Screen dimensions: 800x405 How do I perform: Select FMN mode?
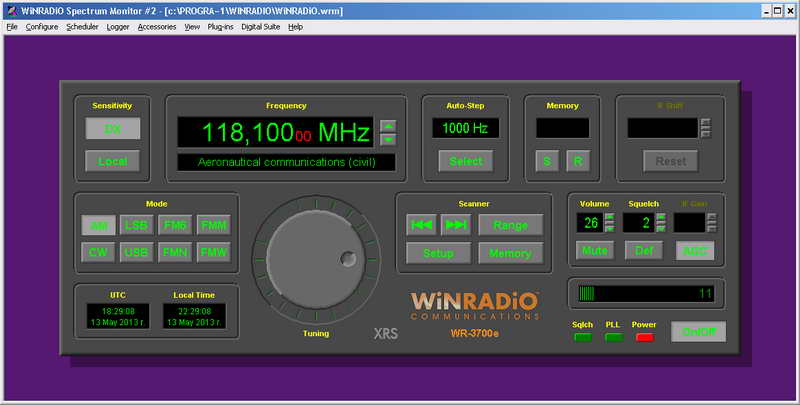tap(175, 252)
